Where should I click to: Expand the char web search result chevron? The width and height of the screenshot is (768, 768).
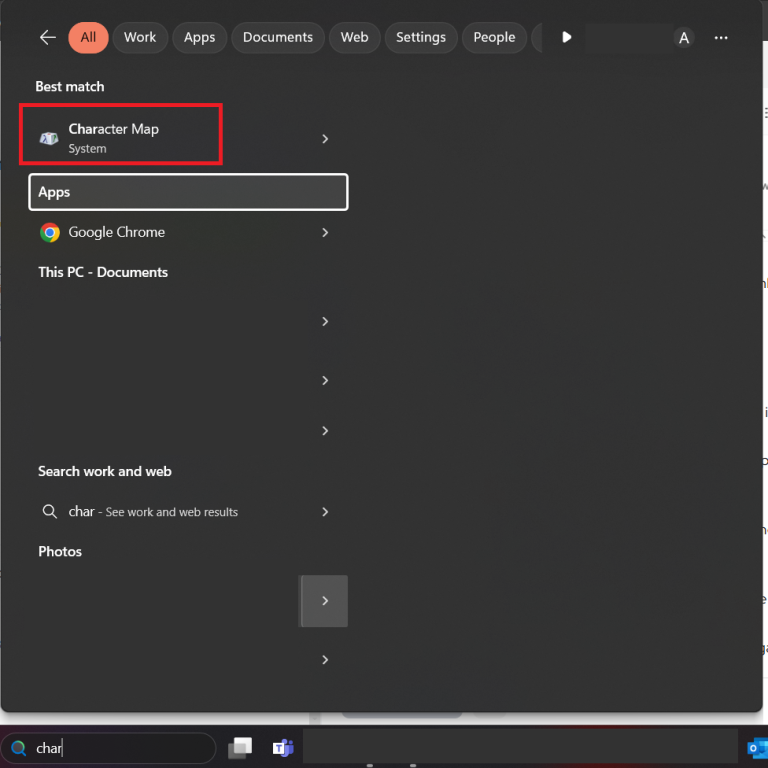(325, 512)
